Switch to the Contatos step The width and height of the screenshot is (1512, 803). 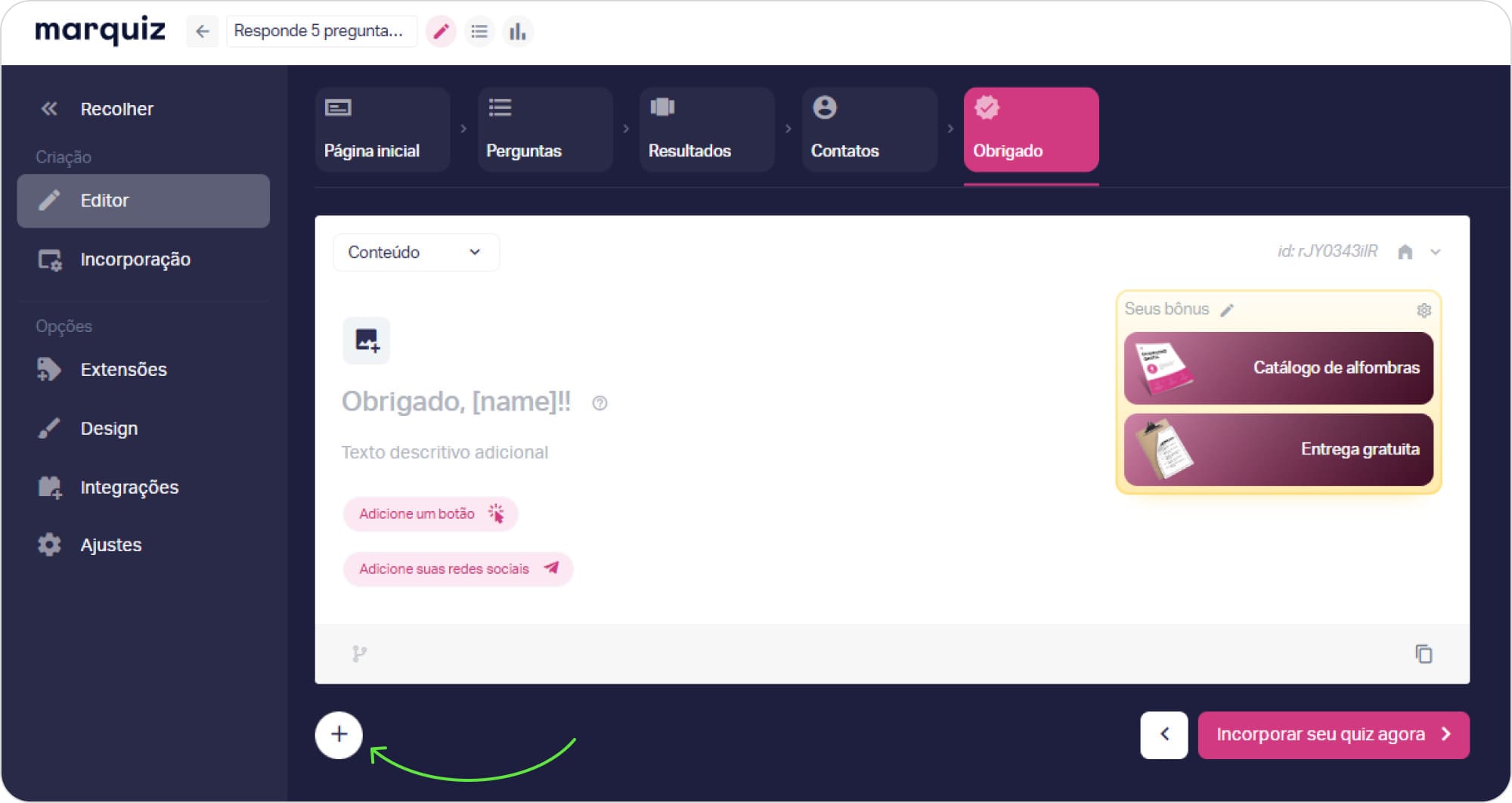869,129
